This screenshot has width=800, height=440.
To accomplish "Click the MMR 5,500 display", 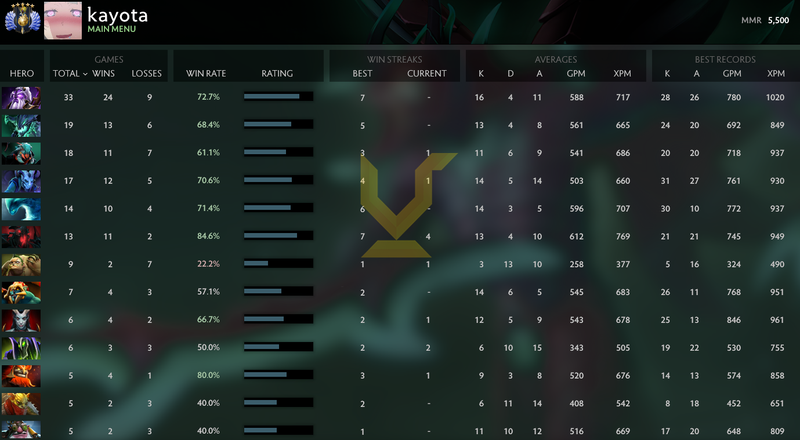I will click(765, 20).
